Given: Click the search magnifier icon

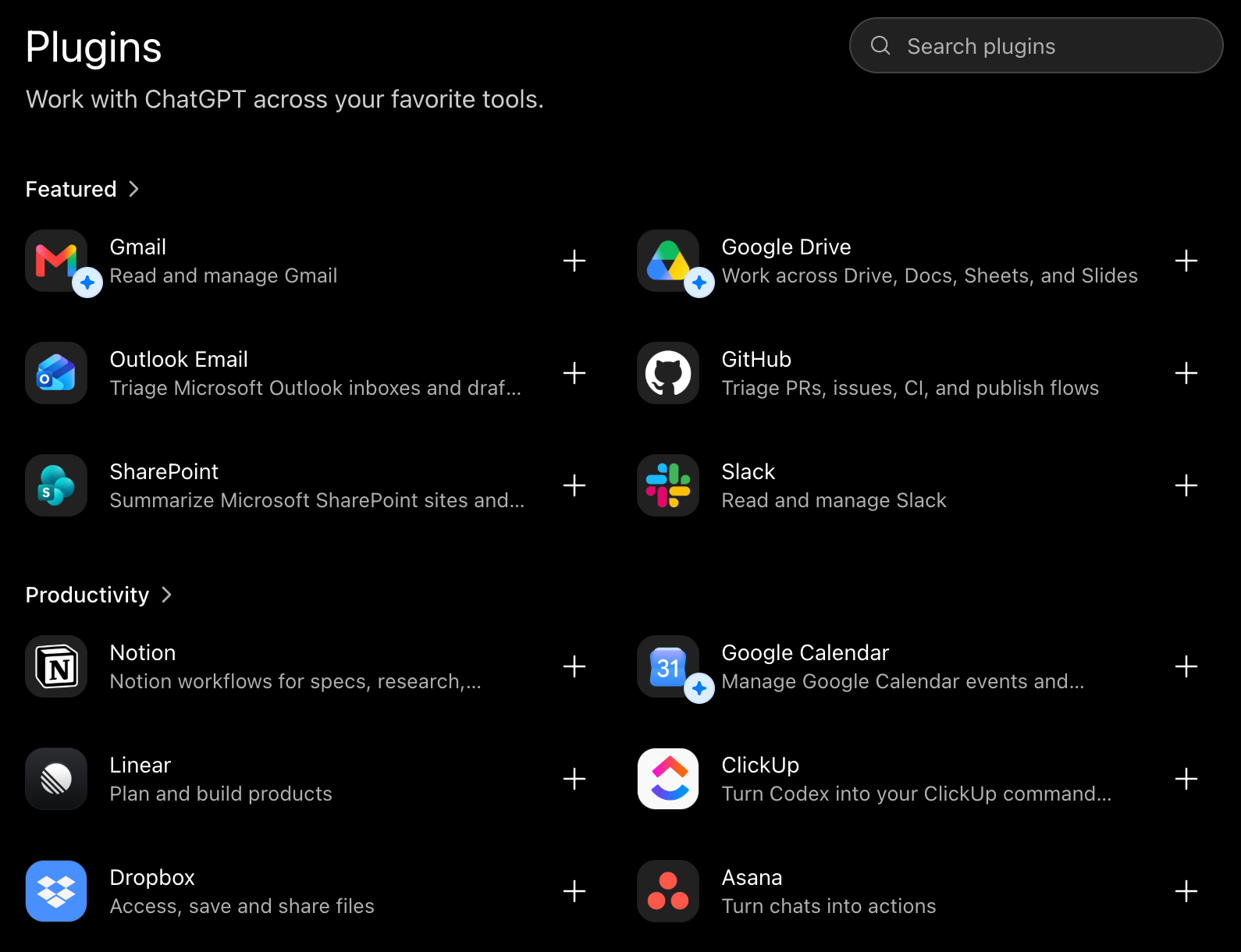Looking at the screenshot, I should (880, 46).
